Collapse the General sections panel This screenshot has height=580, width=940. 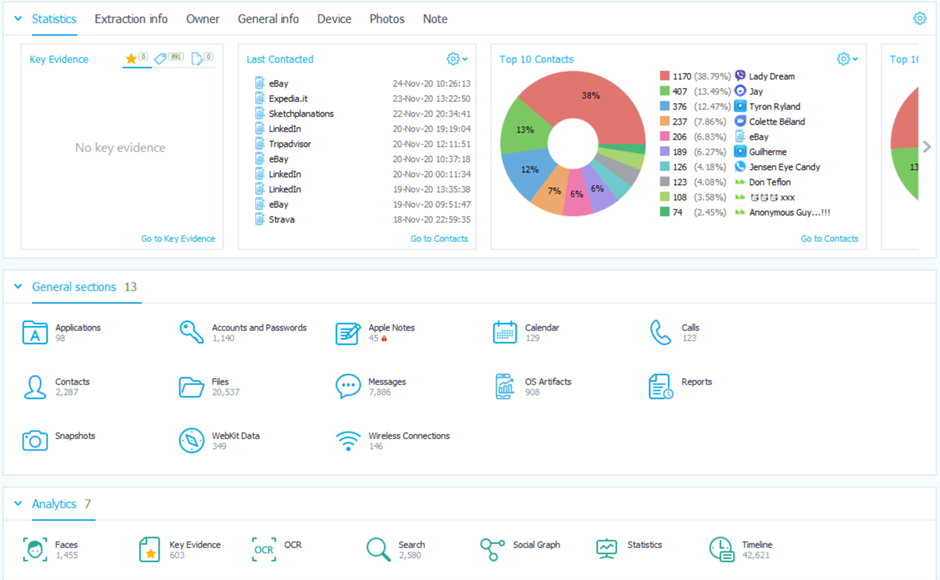17,284
